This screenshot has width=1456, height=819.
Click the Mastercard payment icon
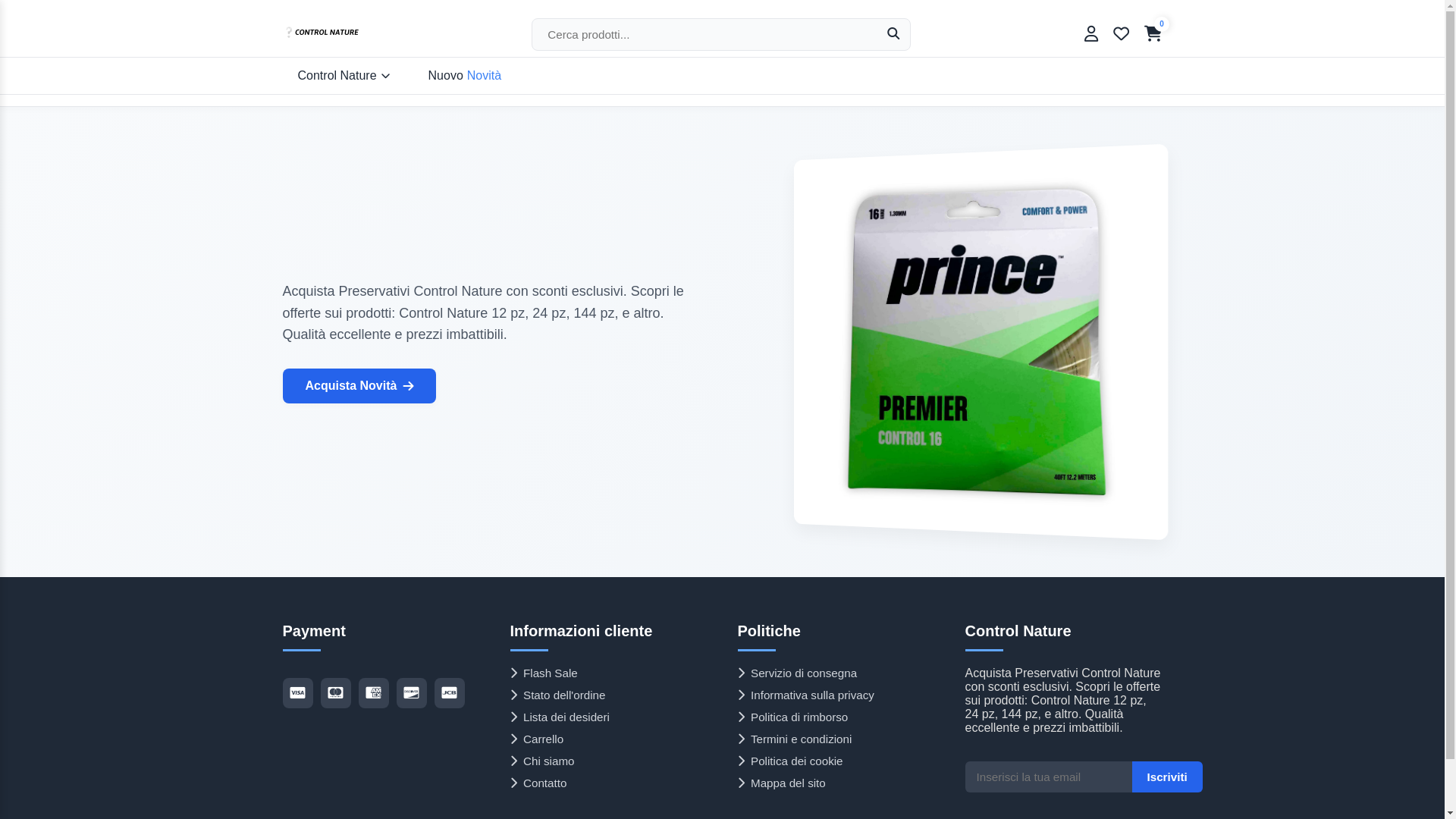point(335,693)
